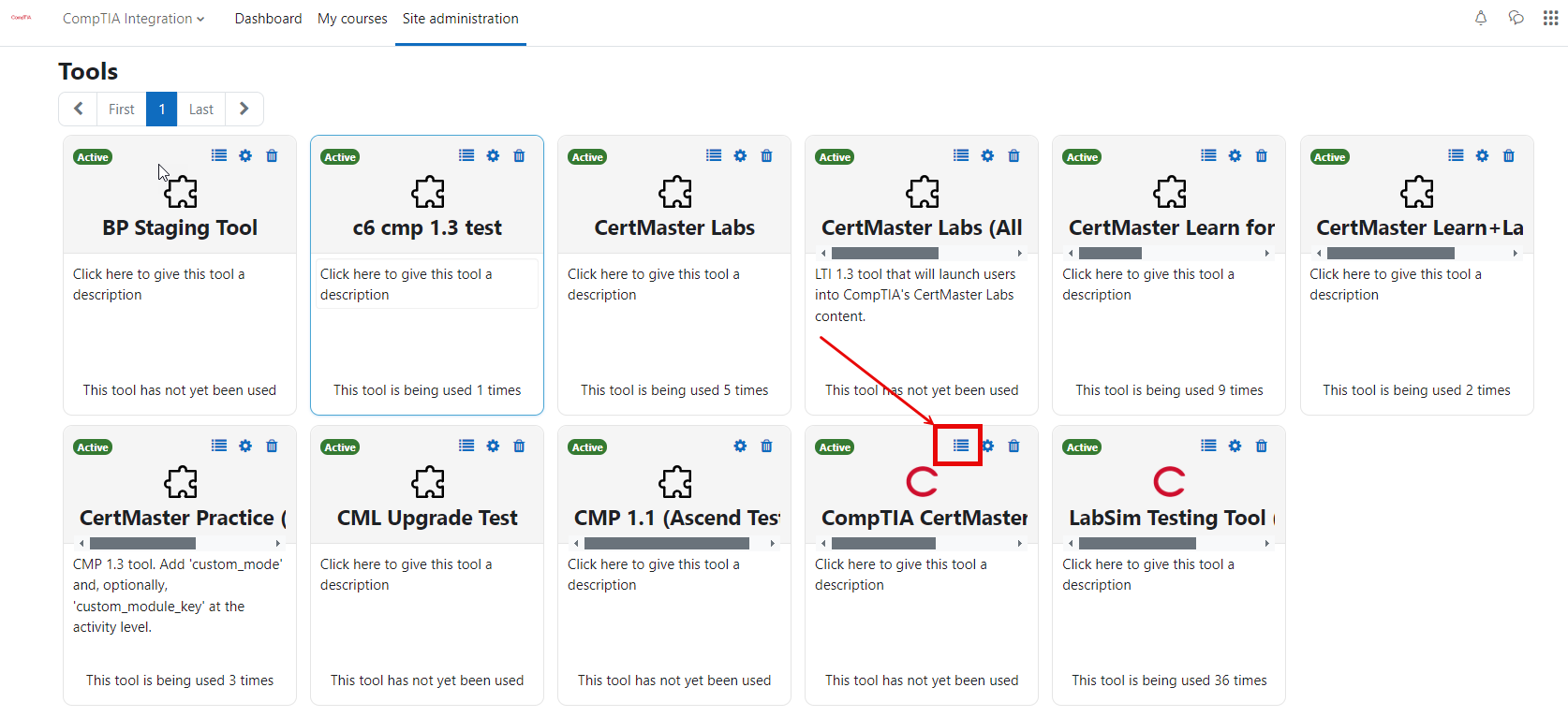The width and height of the screenshot is (1568, 717).
Task: Expand the CompTIA Integration dropdown
Action: pyautogui.click(x=133, y=19)
